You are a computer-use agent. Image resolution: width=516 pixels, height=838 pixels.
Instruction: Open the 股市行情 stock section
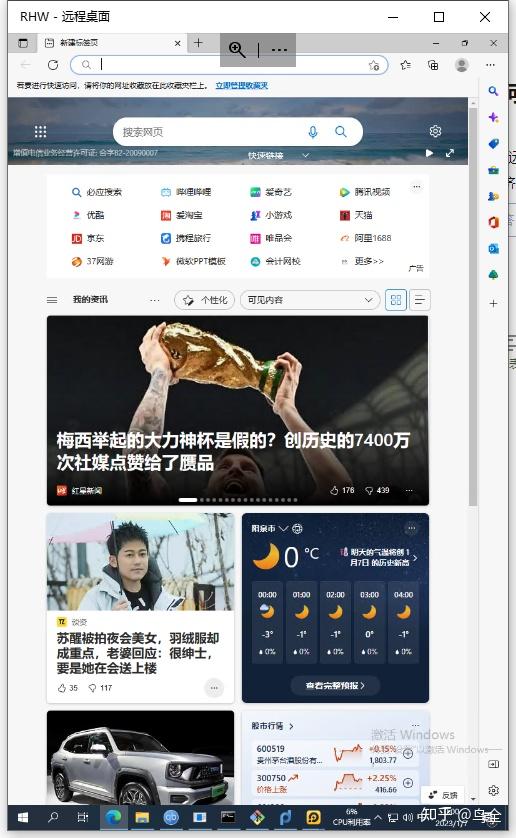[x=273, y=726]
